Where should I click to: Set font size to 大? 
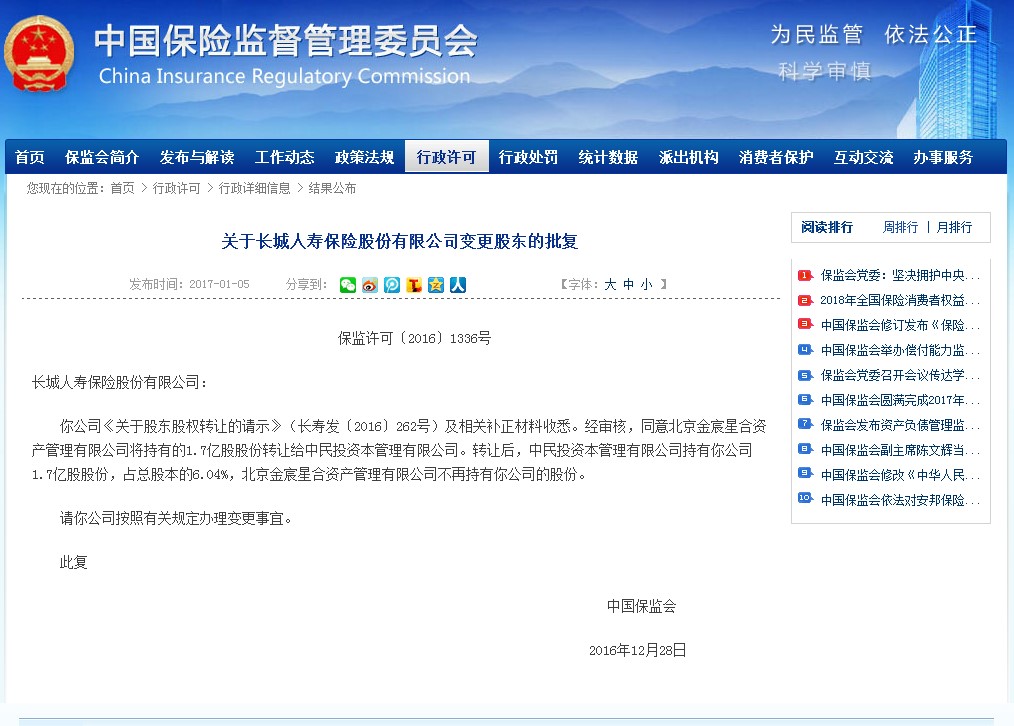click(x=610, y=284)
